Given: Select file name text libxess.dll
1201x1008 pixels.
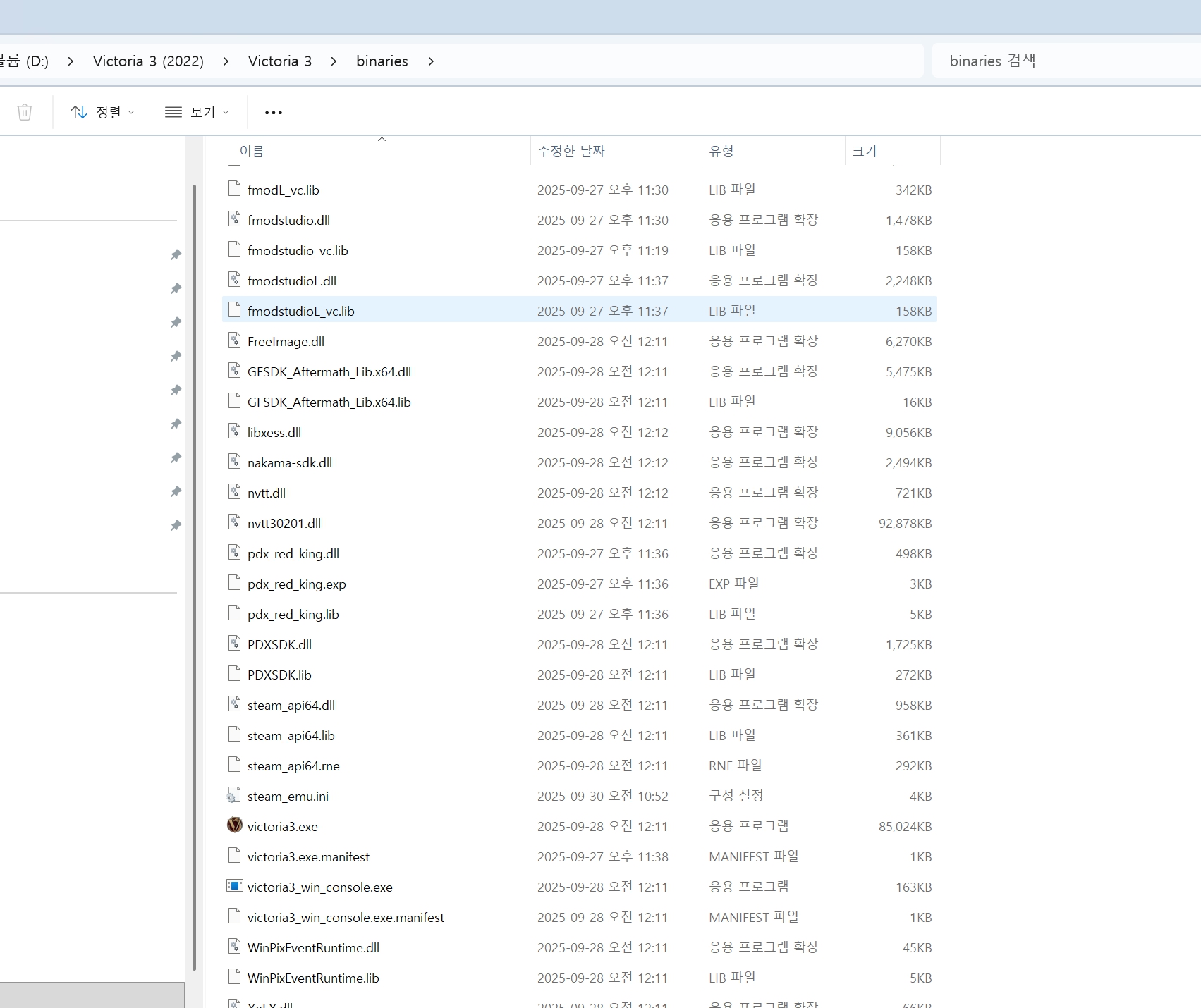Looking at the screenshot, I should [x=274, y=432].
